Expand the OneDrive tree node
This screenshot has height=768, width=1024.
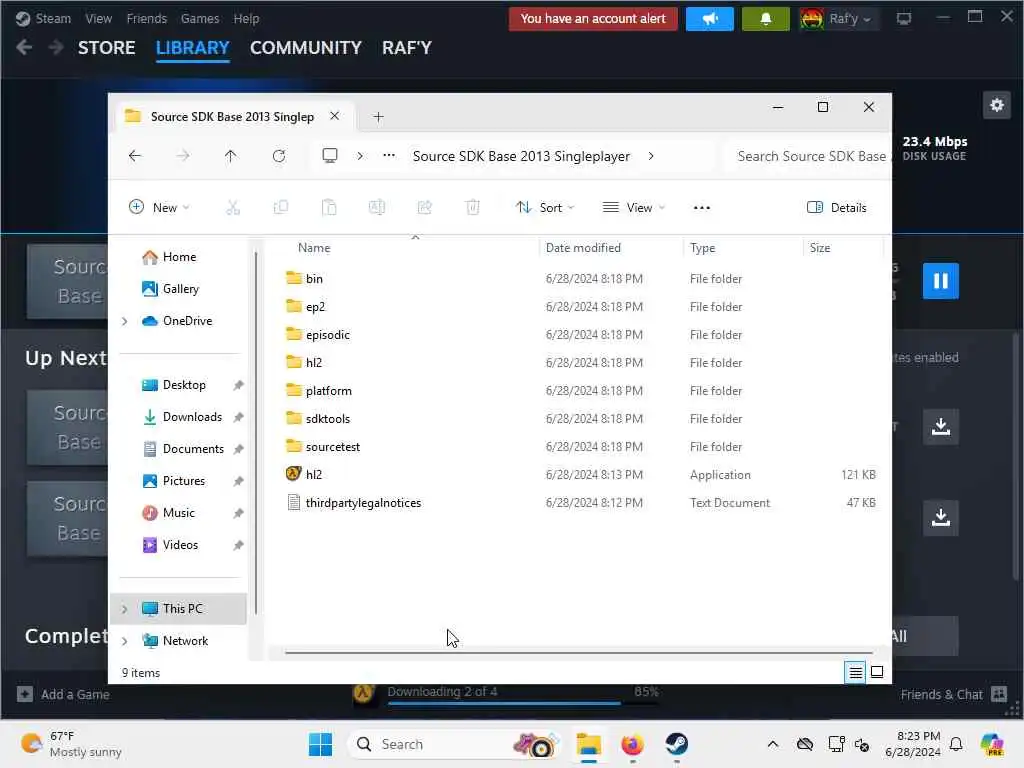click(x=124, y=321)
